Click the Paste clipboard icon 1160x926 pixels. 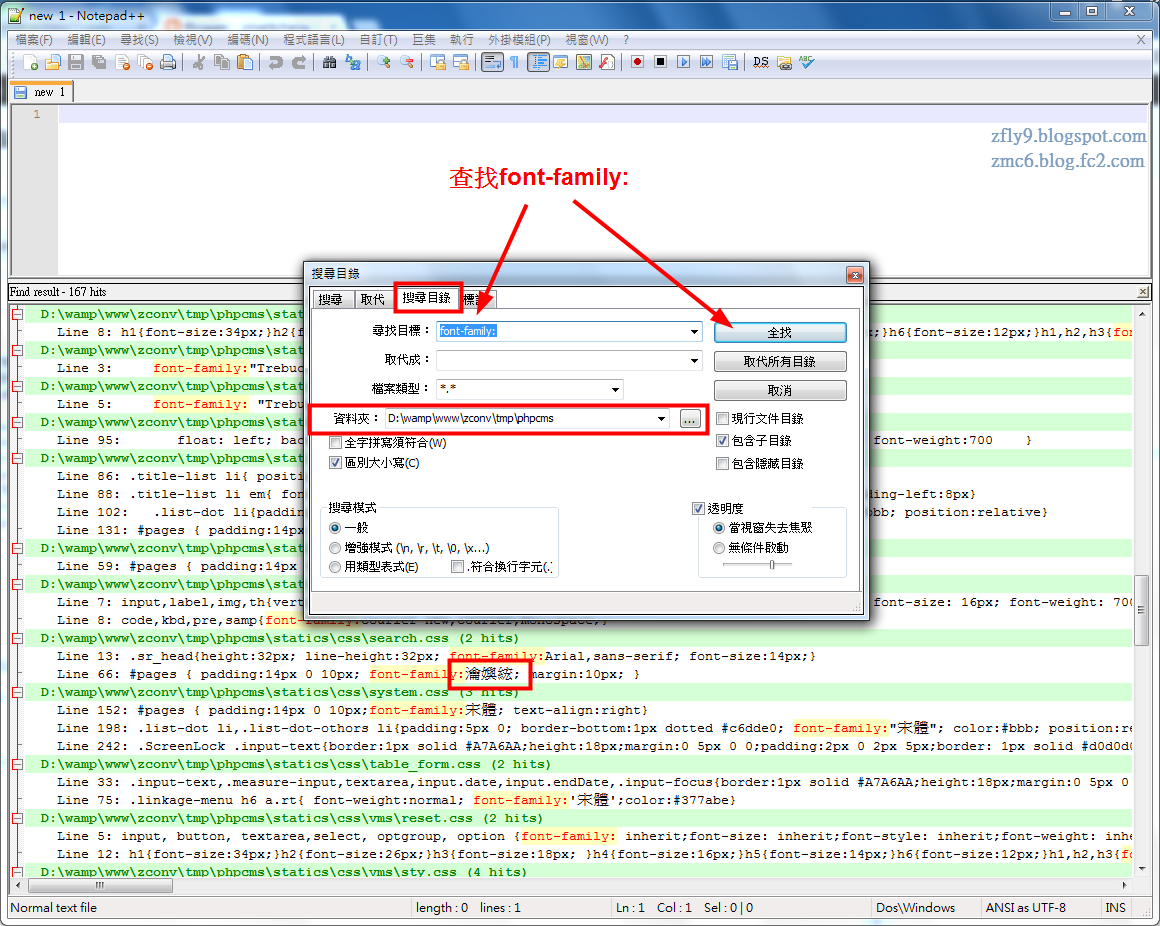[244, 63]
